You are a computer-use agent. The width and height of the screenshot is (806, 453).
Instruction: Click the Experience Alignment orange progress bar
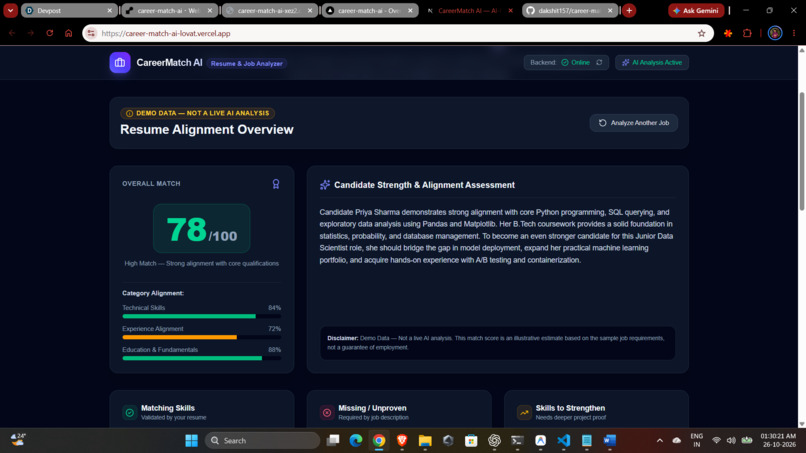[202, 337]
